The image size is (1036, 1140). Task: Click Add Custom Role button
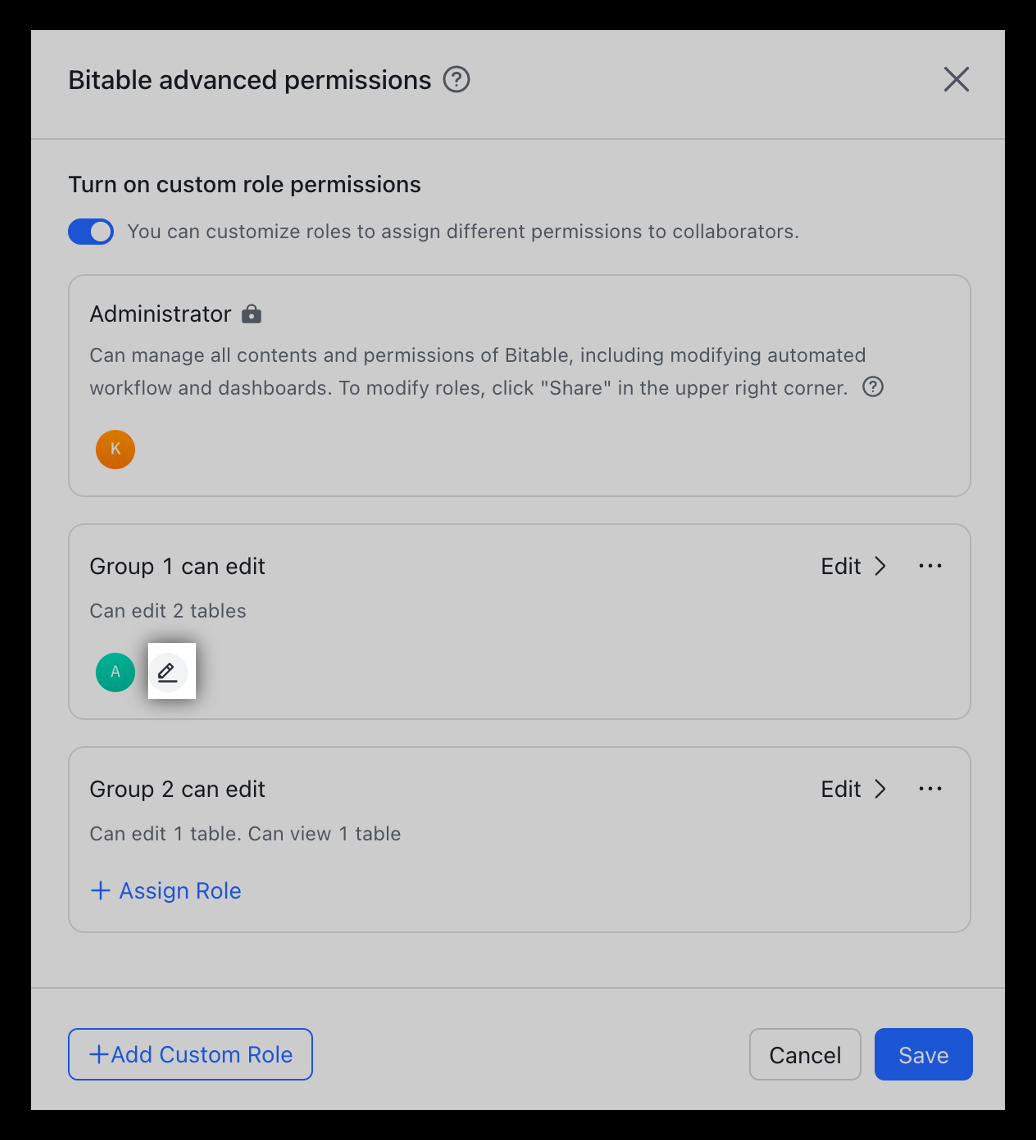[190, 1055]
